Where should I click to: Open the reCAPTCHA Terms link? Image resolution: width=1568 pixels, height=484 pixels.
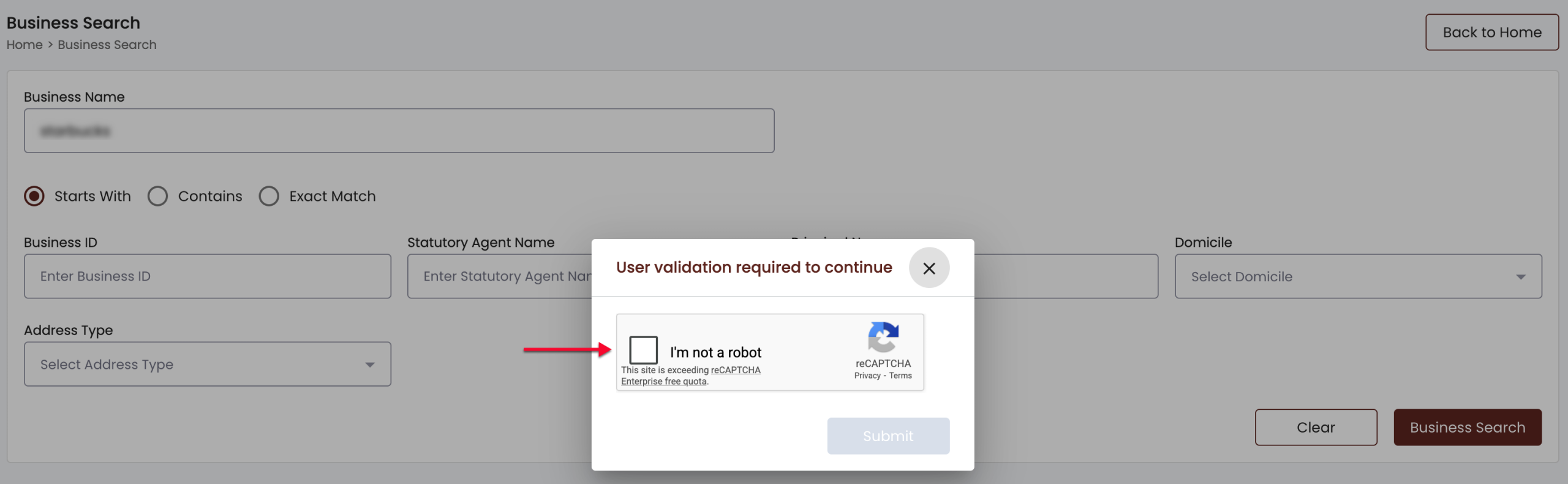coord(900,376)
